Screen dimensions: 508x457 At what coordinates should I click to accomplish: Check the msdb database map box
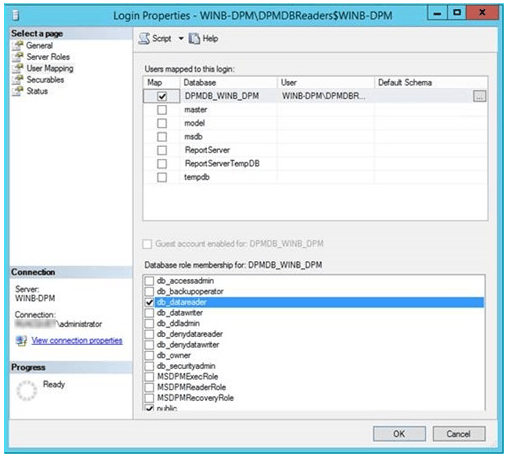[x=162, y=137]
